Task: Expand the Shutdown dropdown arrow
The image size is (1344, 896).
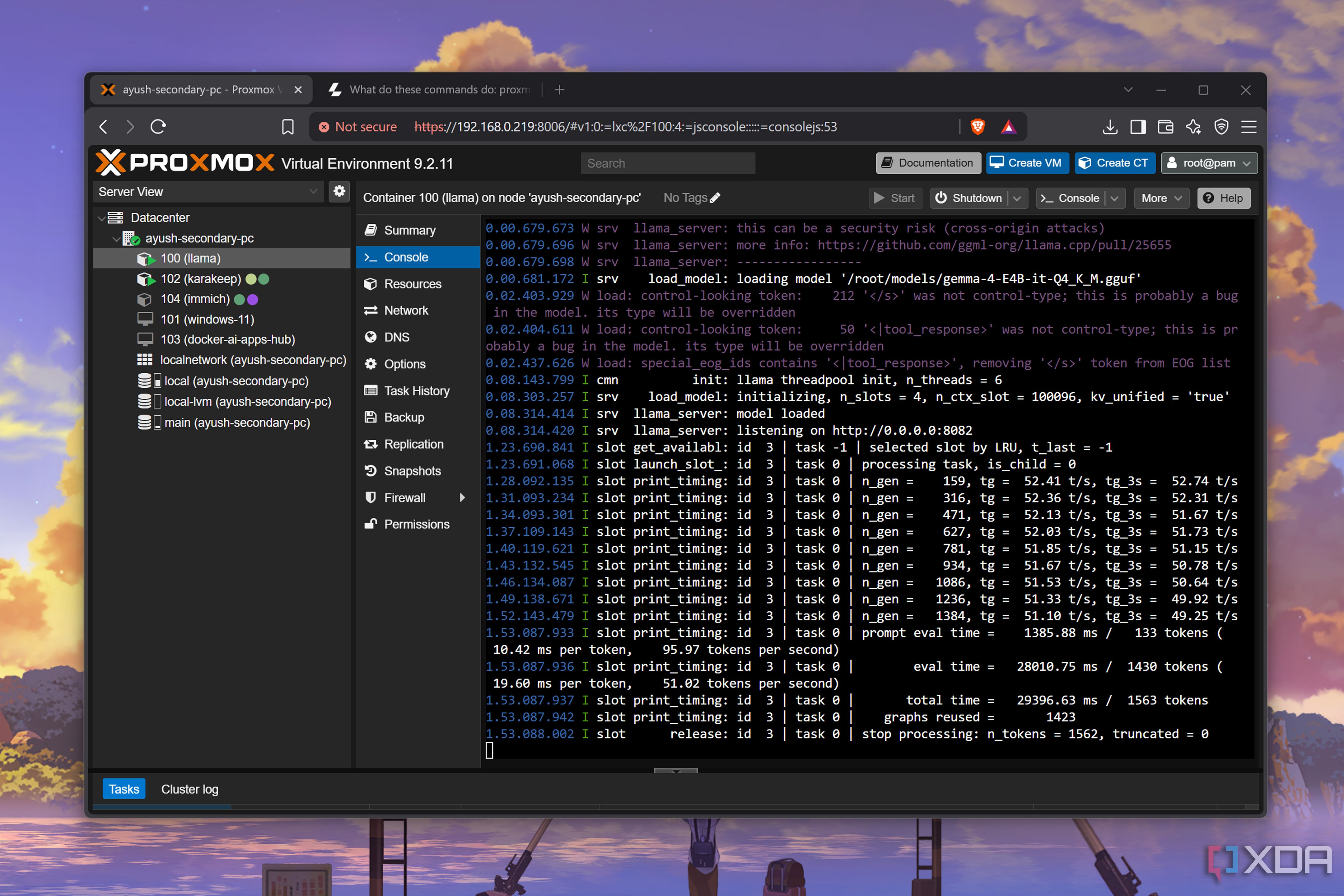Action: click(1017, 198)
